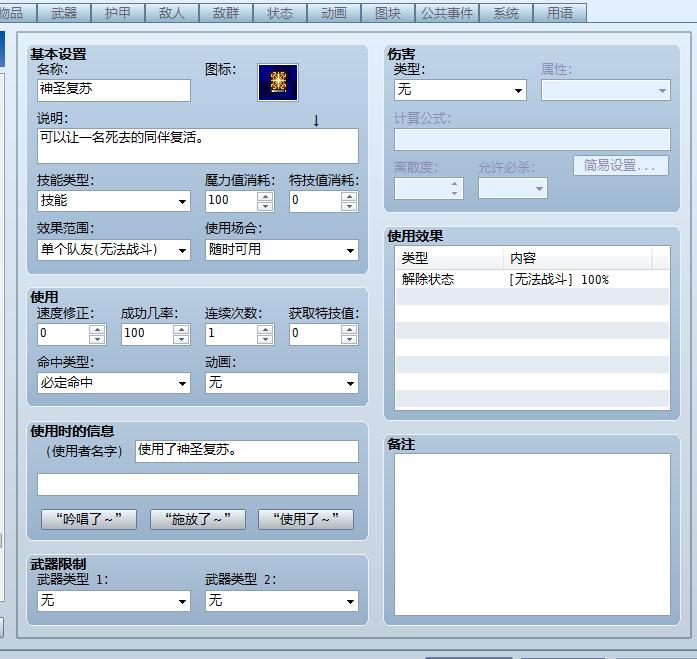
Task: Increase 魔力值消耗 with up arrow
Action: (265, 196)
